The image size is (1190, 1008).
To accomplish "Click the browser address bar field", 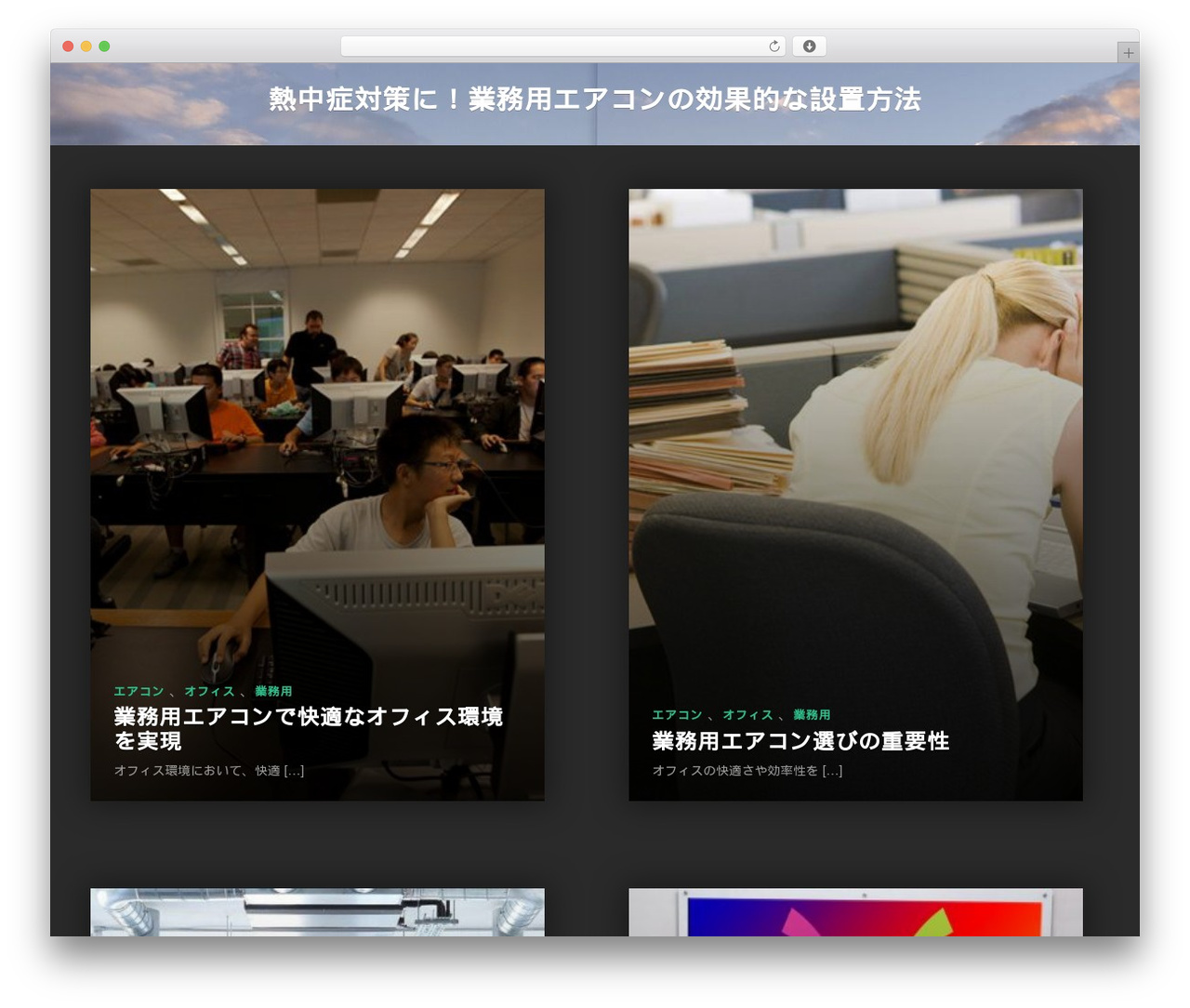I will point(562,46).
